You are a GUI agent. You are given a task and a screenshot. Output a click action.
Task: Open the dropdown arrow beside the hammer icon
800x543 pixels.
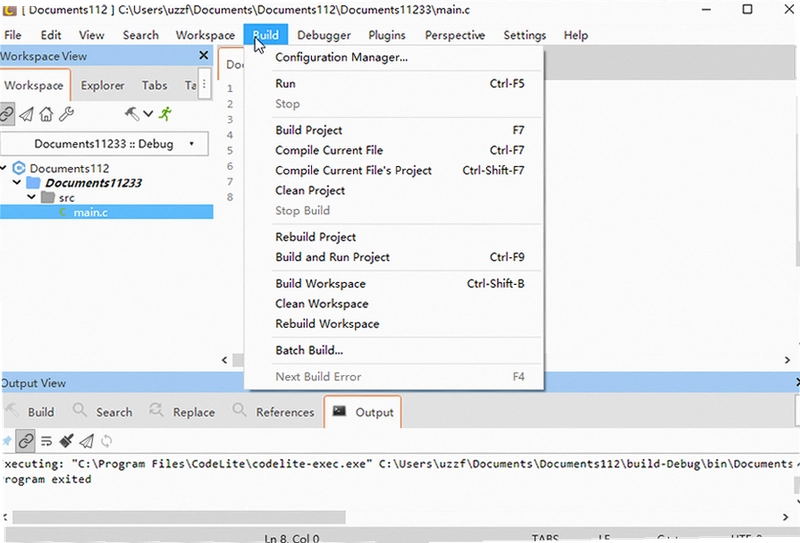[148, 114]
